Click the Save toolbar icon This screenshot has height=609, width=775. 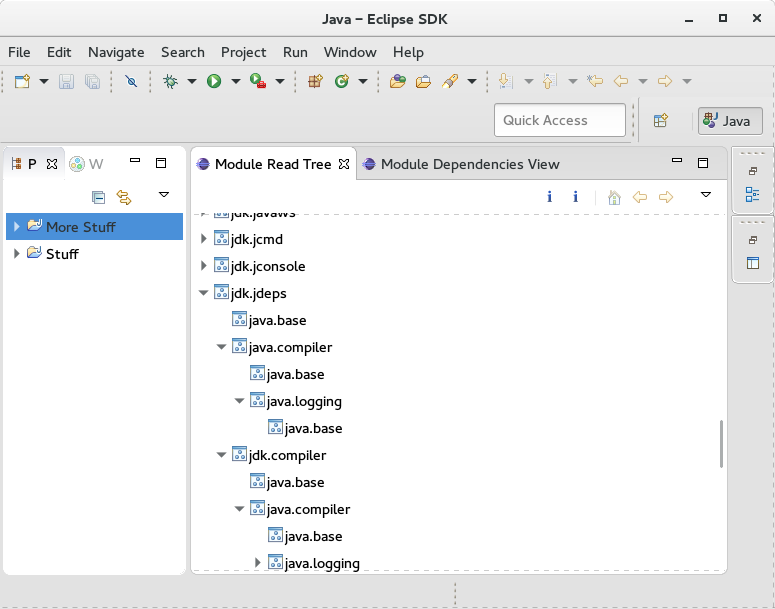tap(66, 81)
